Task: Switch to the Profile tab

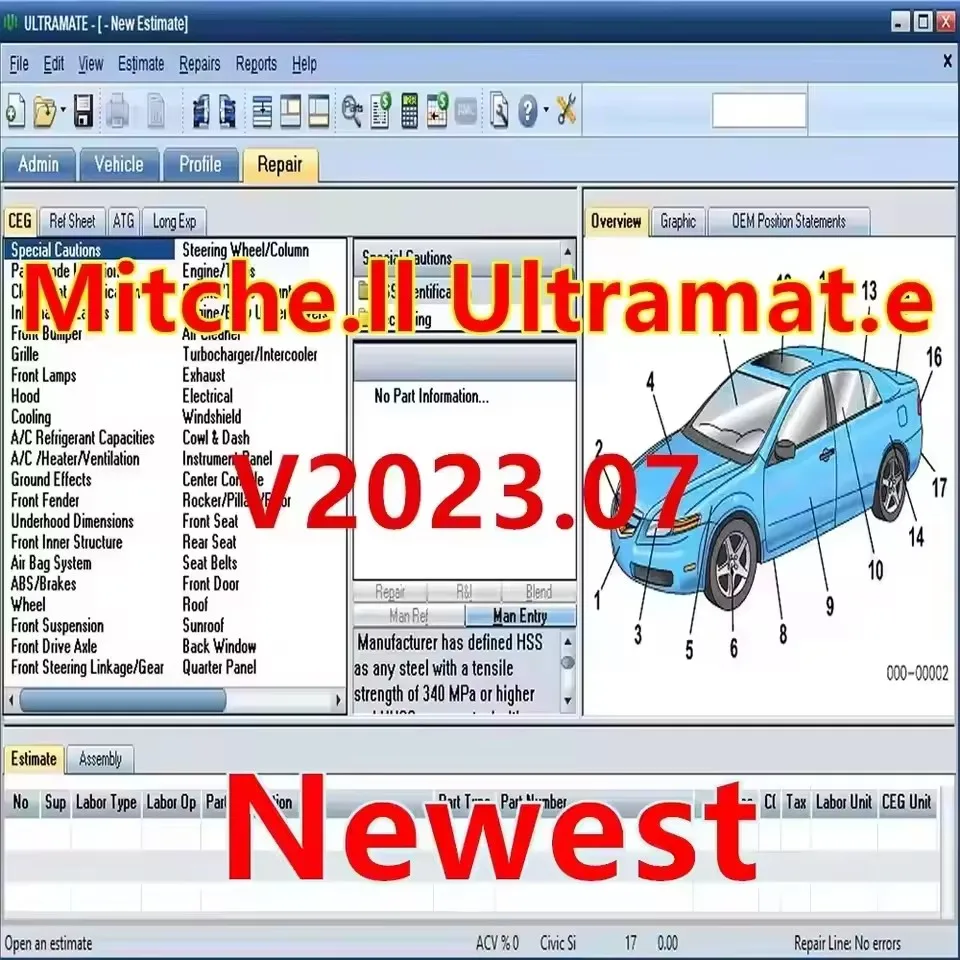Action: click(x=200, y=164)
